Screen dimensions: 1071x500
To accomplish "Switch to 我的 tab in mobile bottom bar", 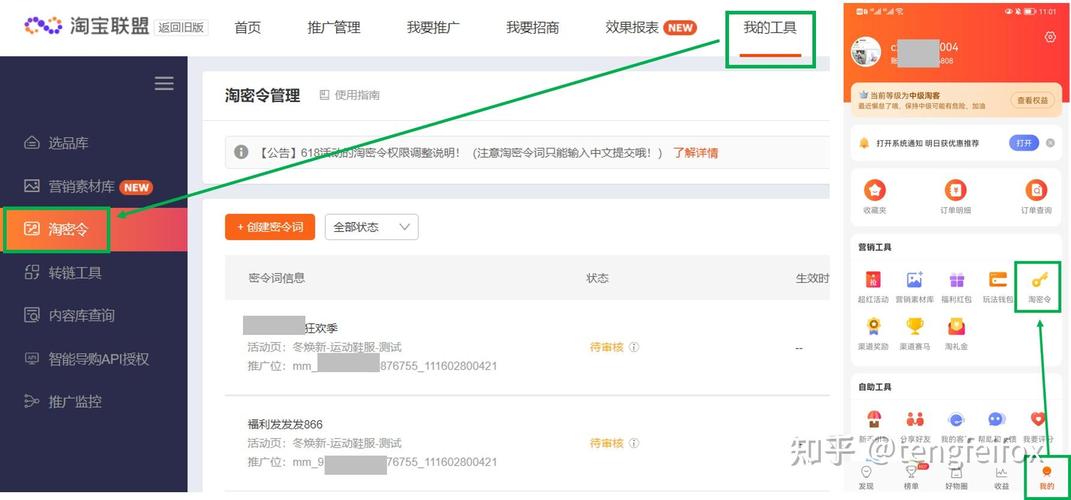I will tap(1046, 477).
